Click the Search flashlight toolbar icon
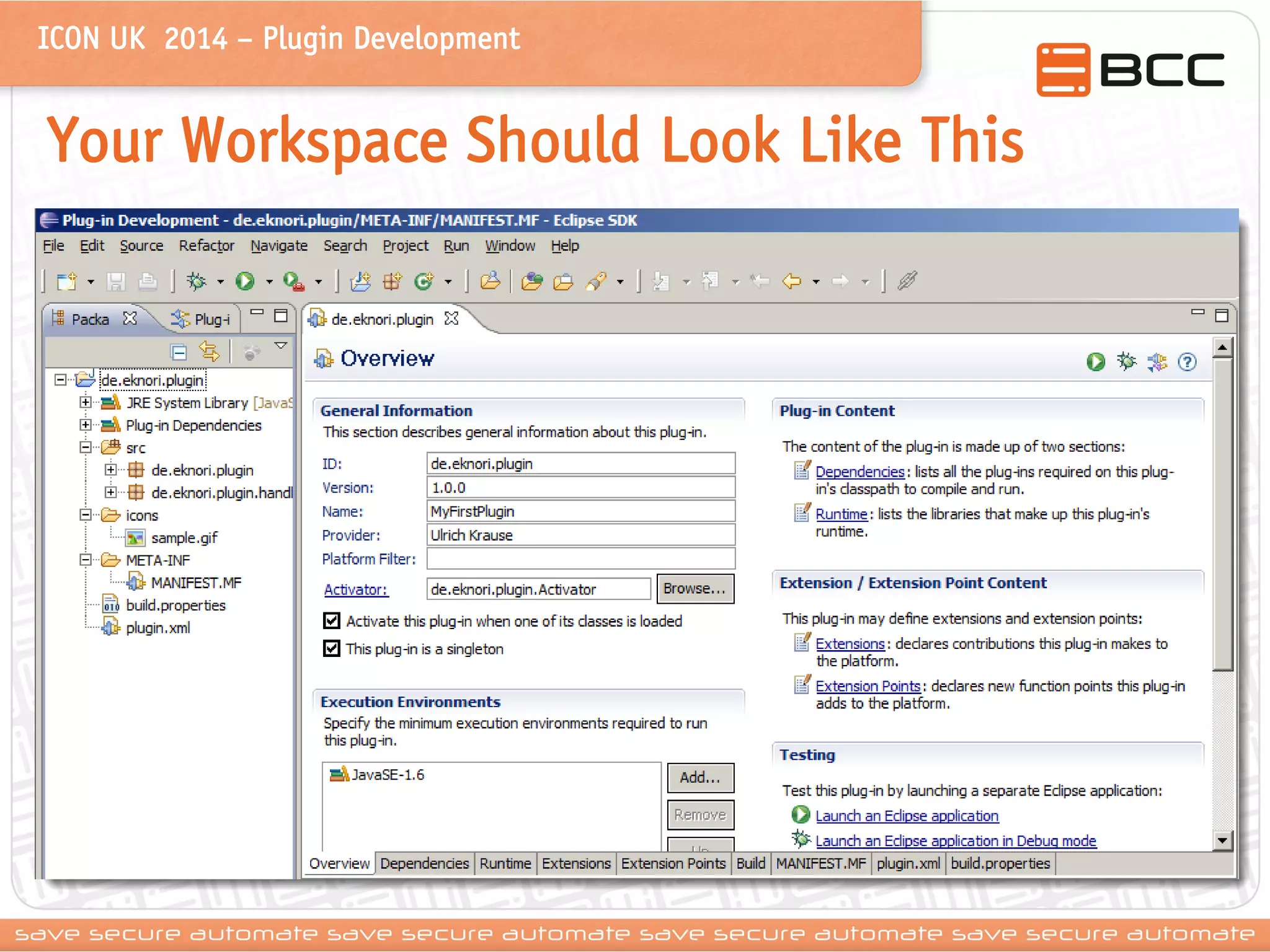 596,281
